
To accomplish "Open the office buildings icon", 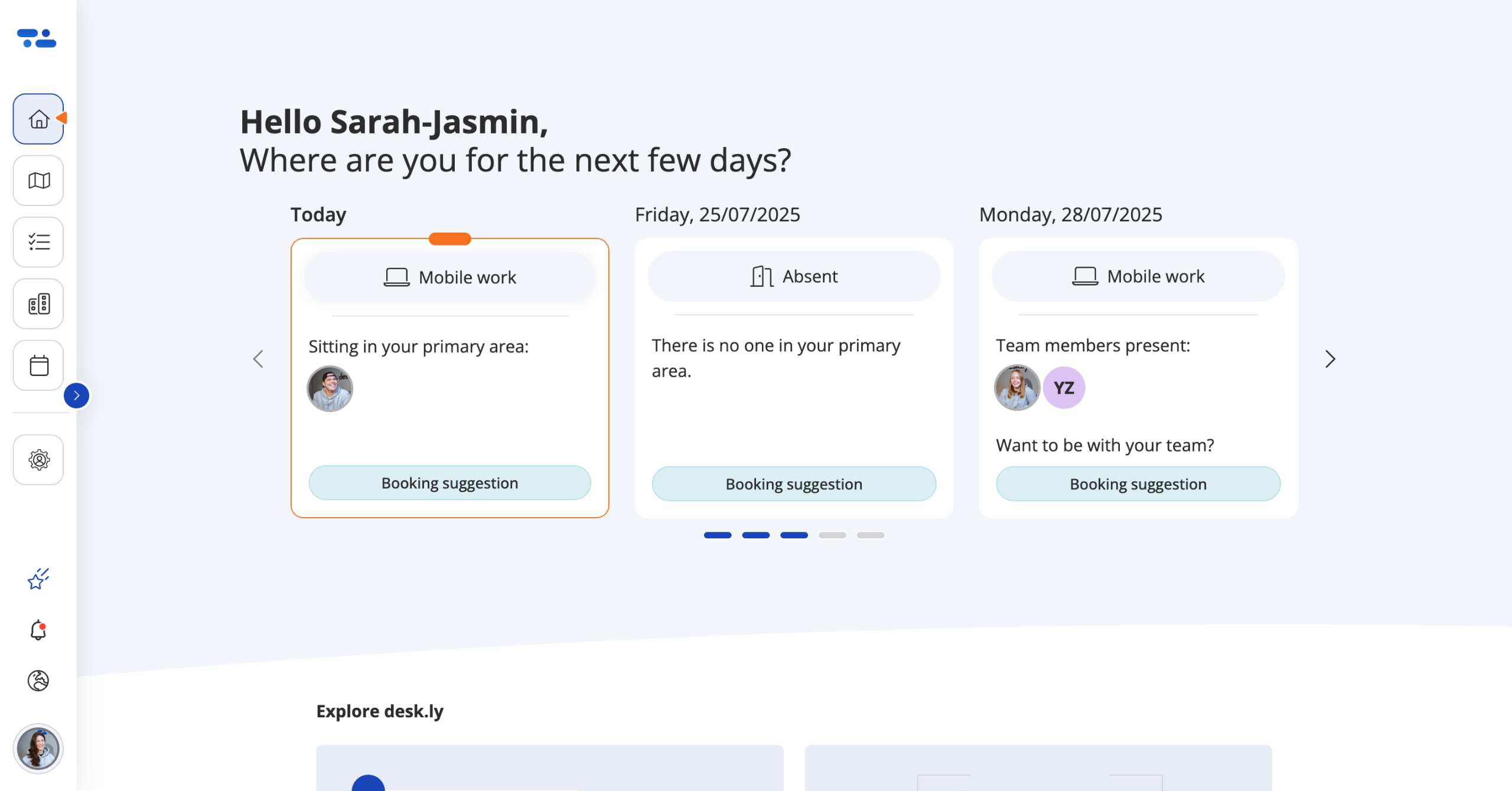I will 38,304.
